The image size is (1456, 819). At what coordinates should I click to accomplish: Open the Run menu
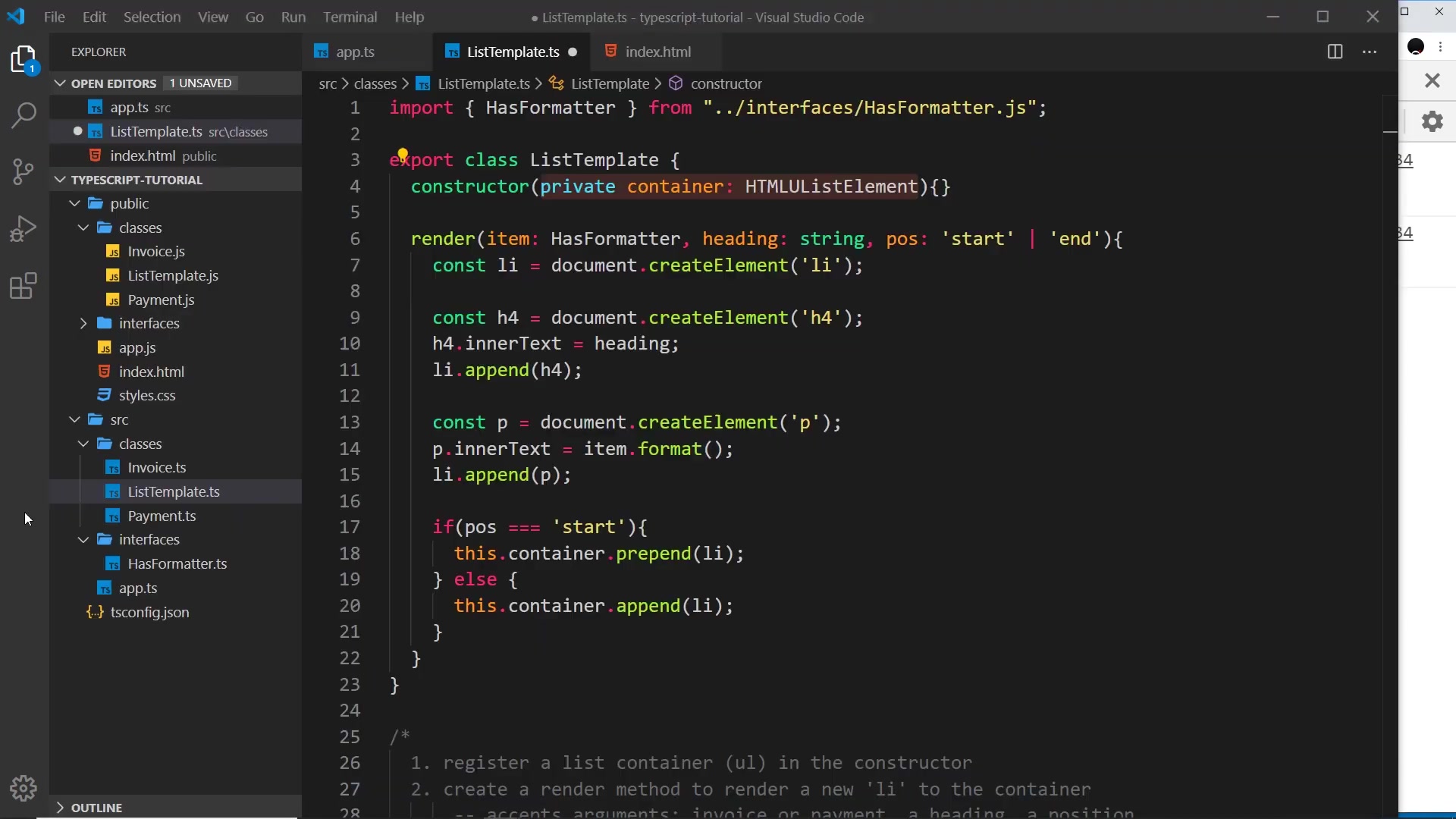[293, 17]
